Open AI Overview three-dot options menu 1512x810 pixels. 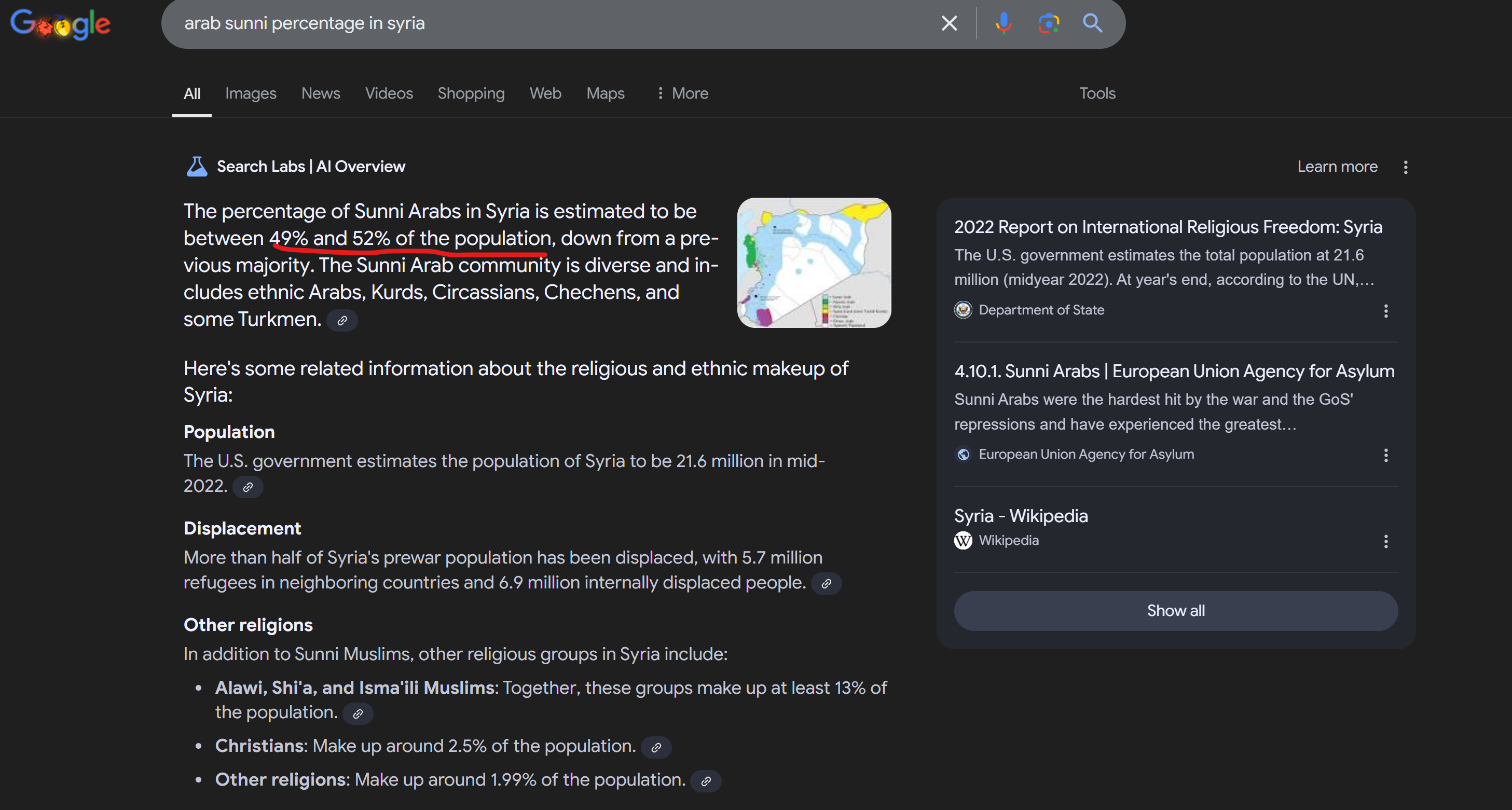tap(1405, 167)
